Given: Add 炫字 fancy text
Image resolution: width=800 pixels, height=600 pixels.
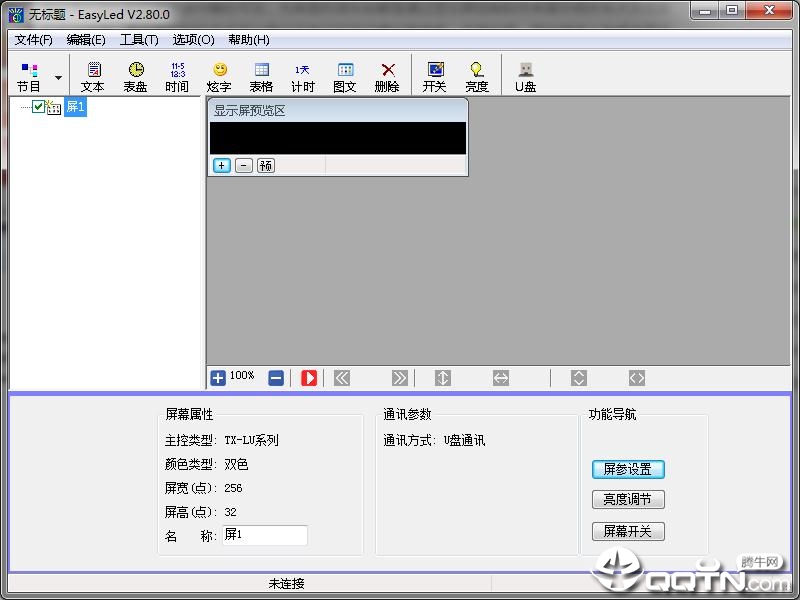Looking at the screenshot, I should (219, 77).
